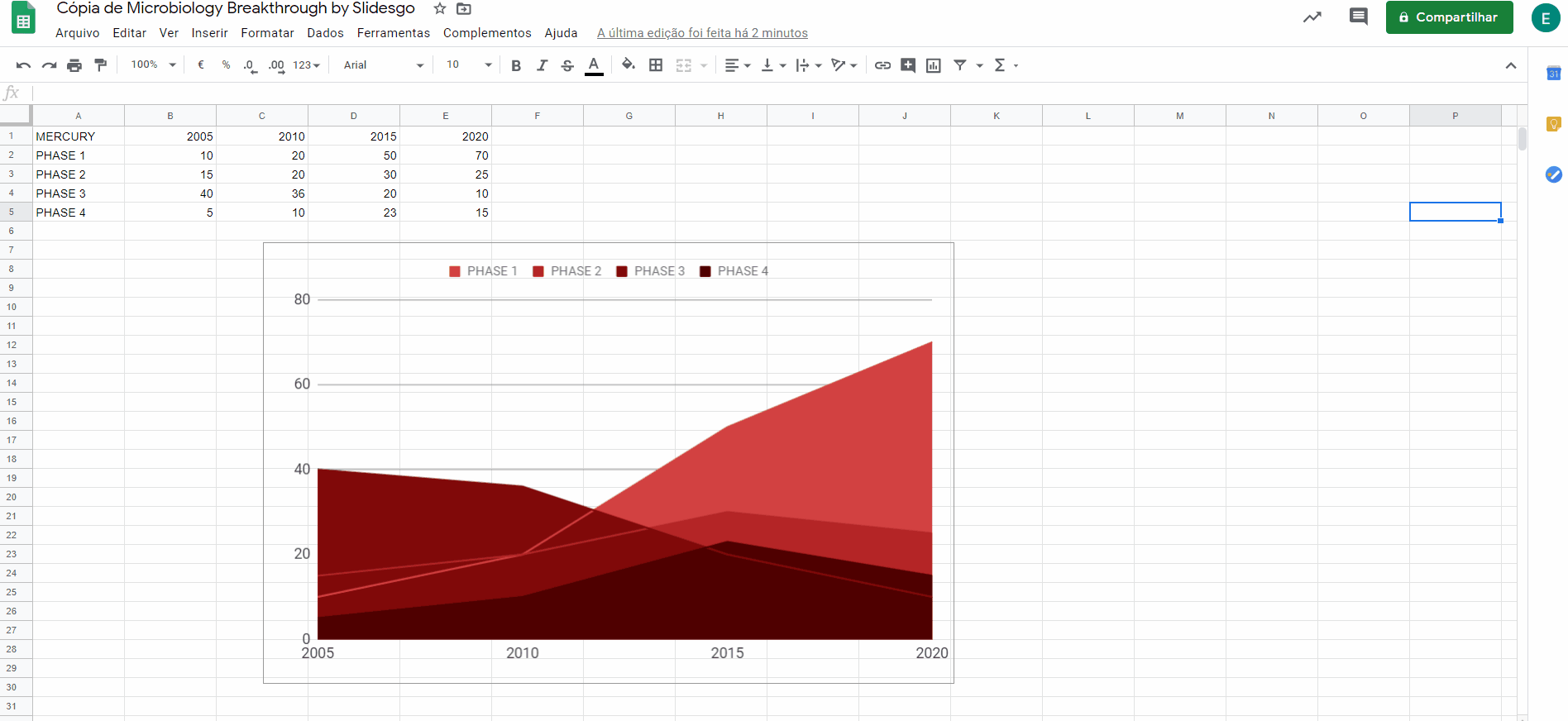Image resolution: width=1568 pixels, height=721 pixels.
Task: Open the text wrapping dropdown
Action: (x=809, y=65)
